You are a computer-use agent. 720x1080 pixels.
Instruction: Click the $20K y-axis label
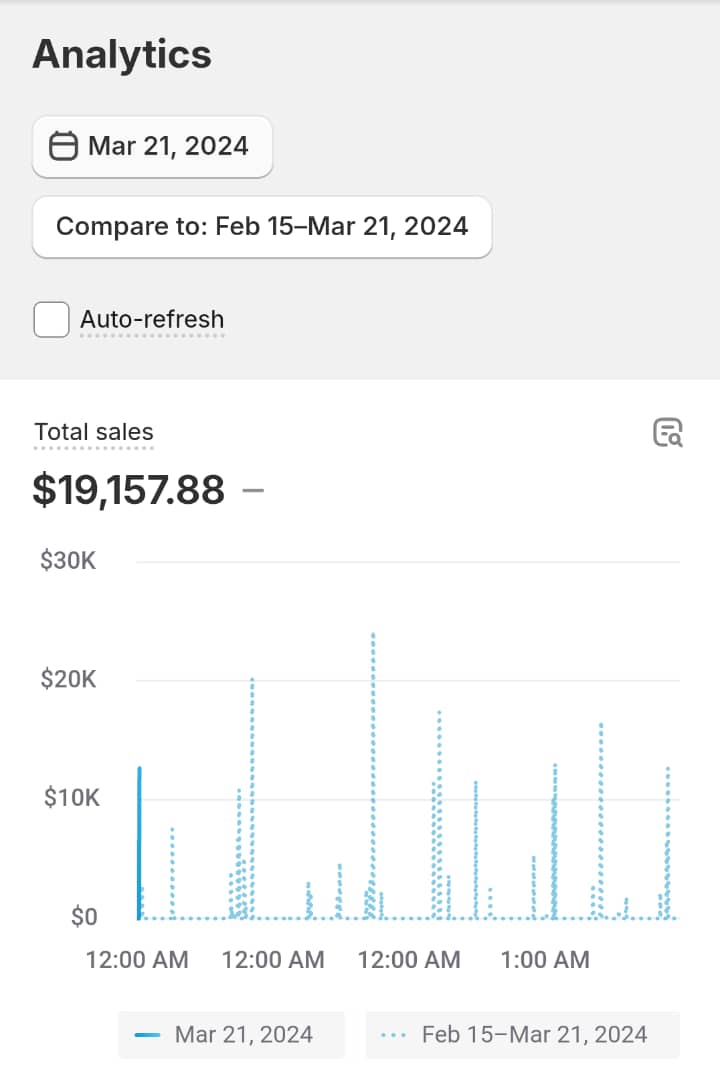[68, 680]
